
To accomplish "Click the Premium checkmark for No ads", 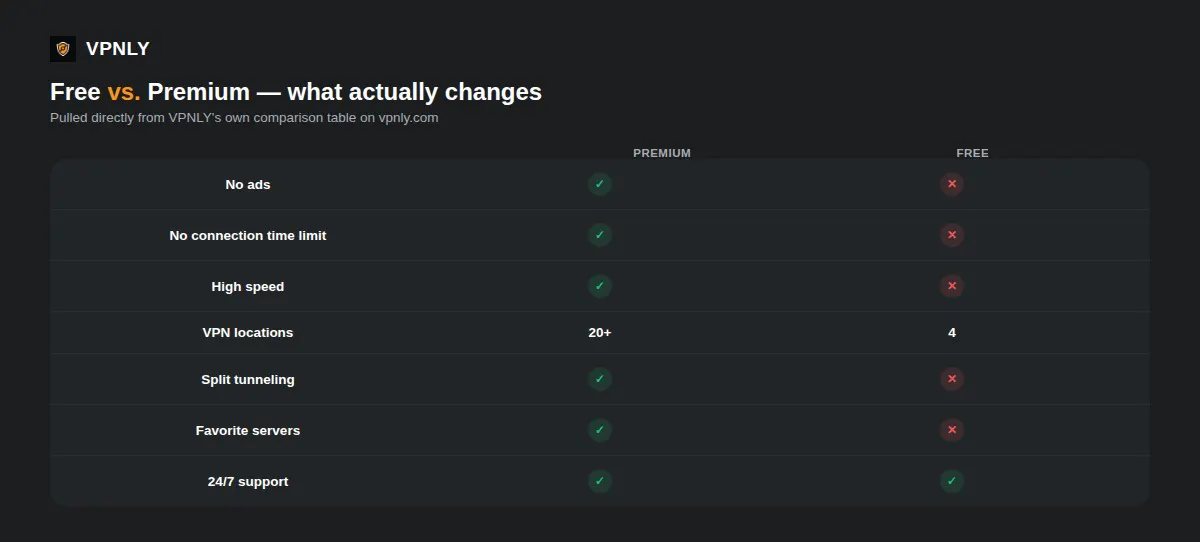I will point(600,184).
